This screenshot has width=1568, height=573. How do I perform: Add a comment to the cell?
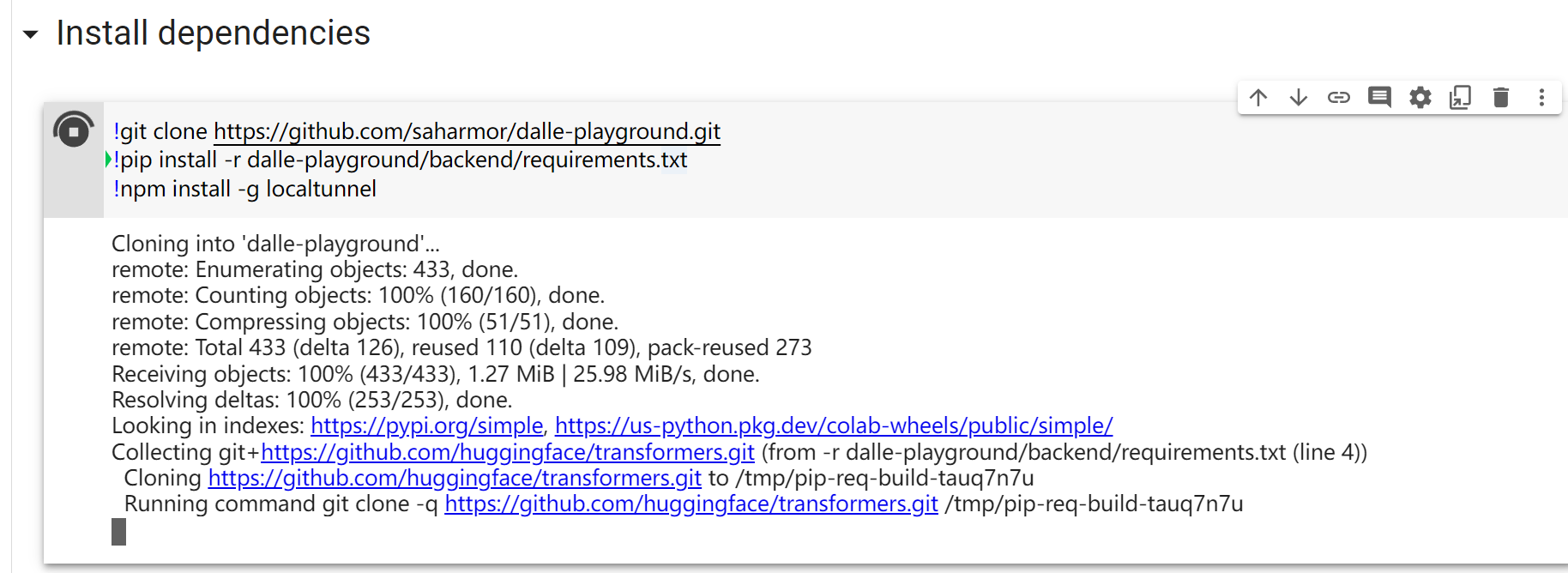click(1379, 98)
